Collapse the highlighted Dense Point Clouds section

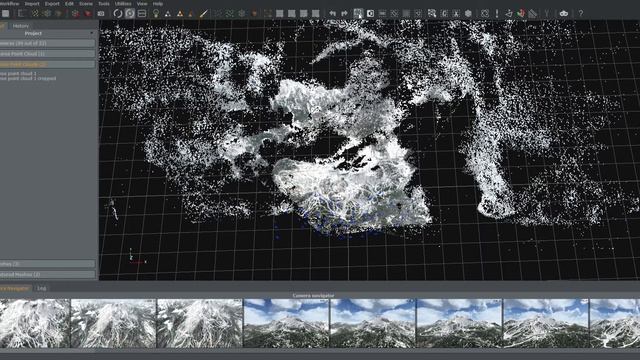(x=47, y=64)
